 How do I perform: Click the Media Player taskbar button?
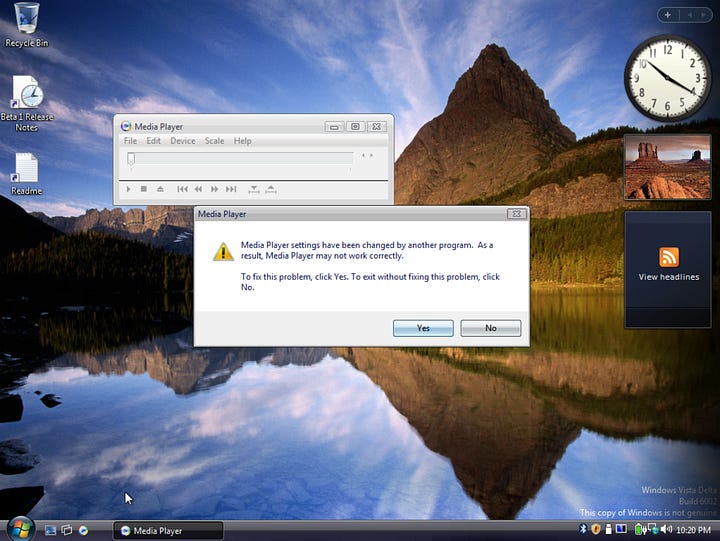pyautogui.click(x=168, y=530)
